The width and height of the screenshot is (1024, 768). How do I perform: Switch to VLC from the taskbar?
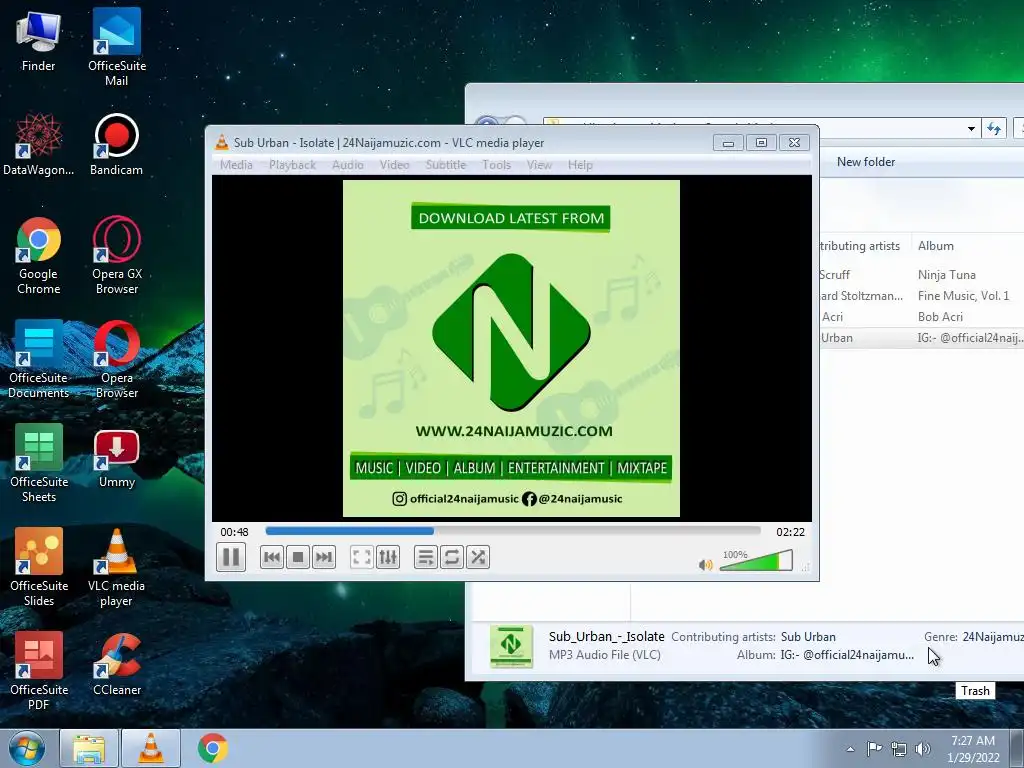(151, 748)
